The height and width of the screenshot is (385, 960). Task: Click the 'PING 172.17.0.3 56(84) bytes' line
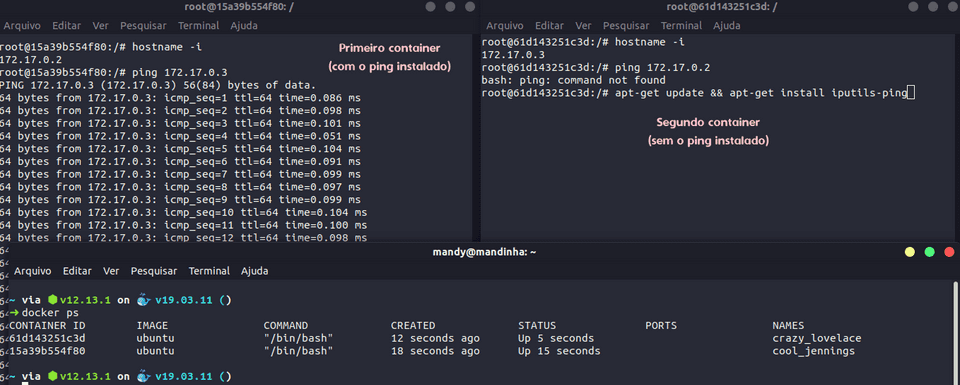click(x=158, y=85)
